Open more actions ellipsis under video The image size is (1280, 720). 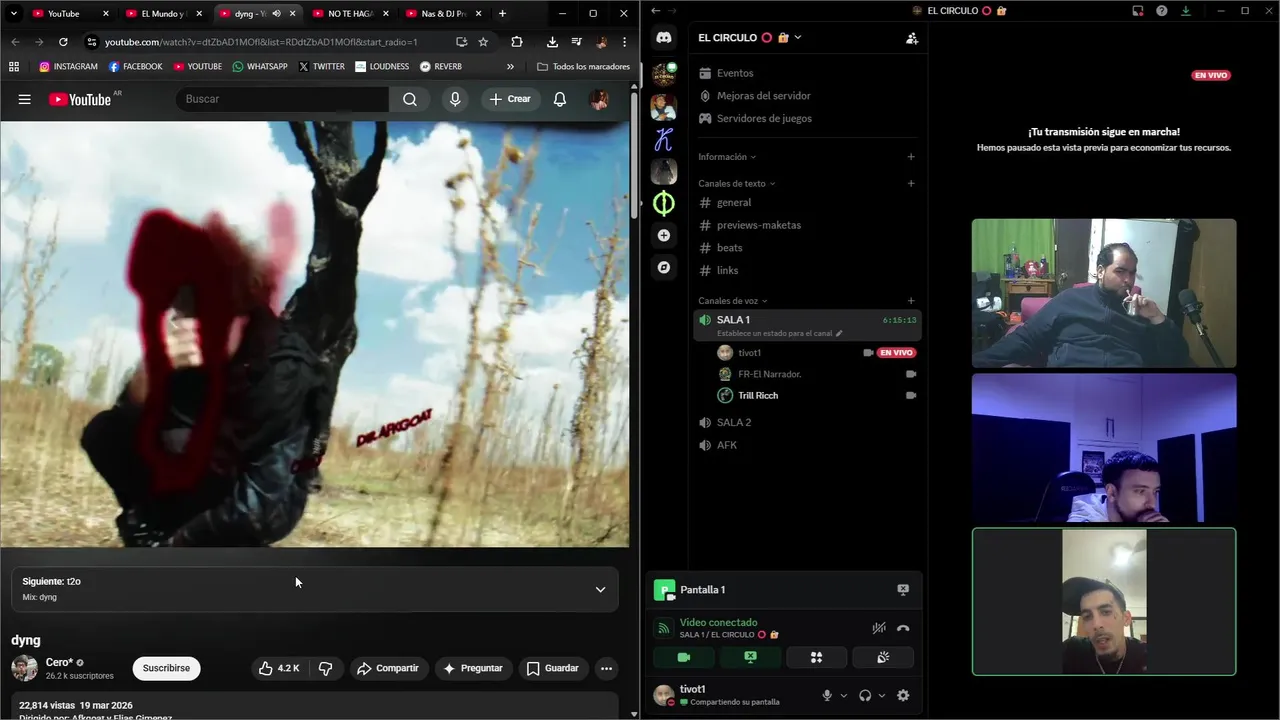606,668
